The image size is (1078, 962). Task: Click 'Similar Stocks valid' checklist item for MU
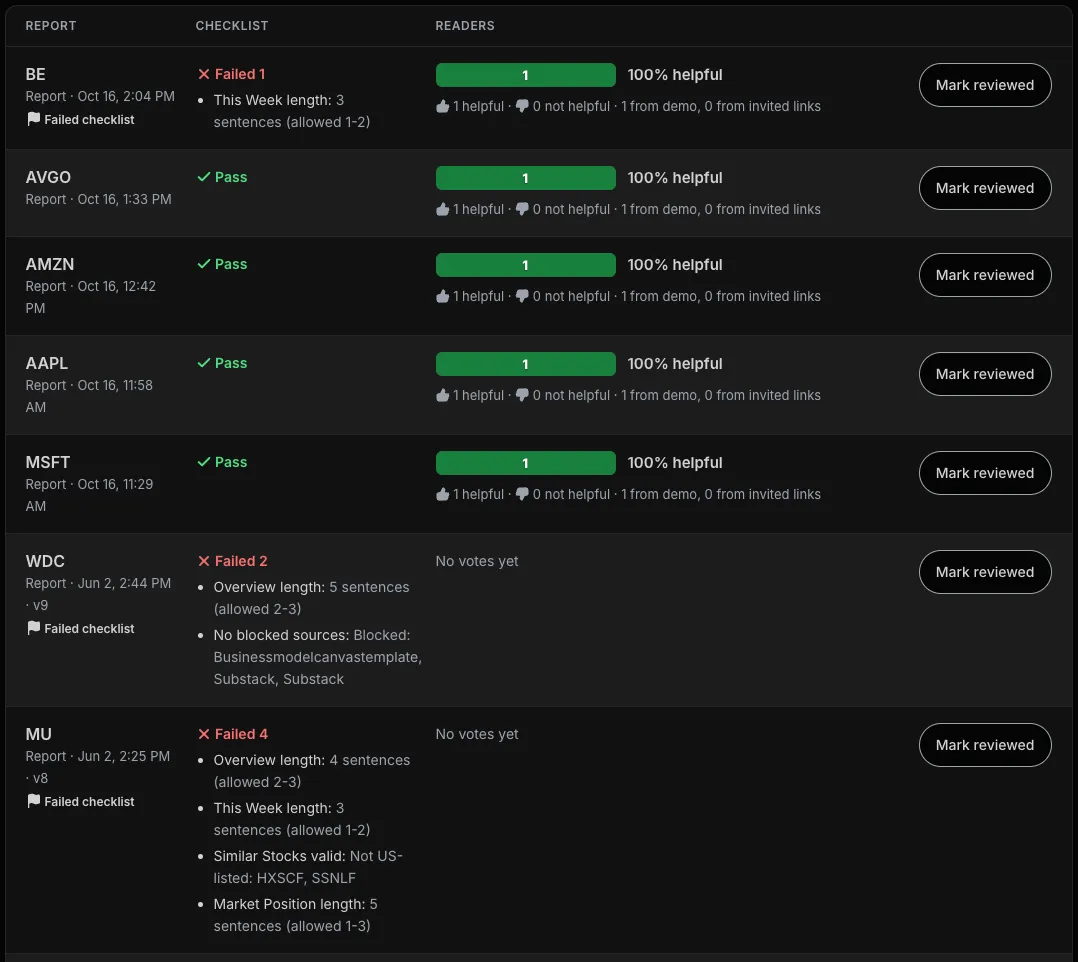[x=308, y=867]
